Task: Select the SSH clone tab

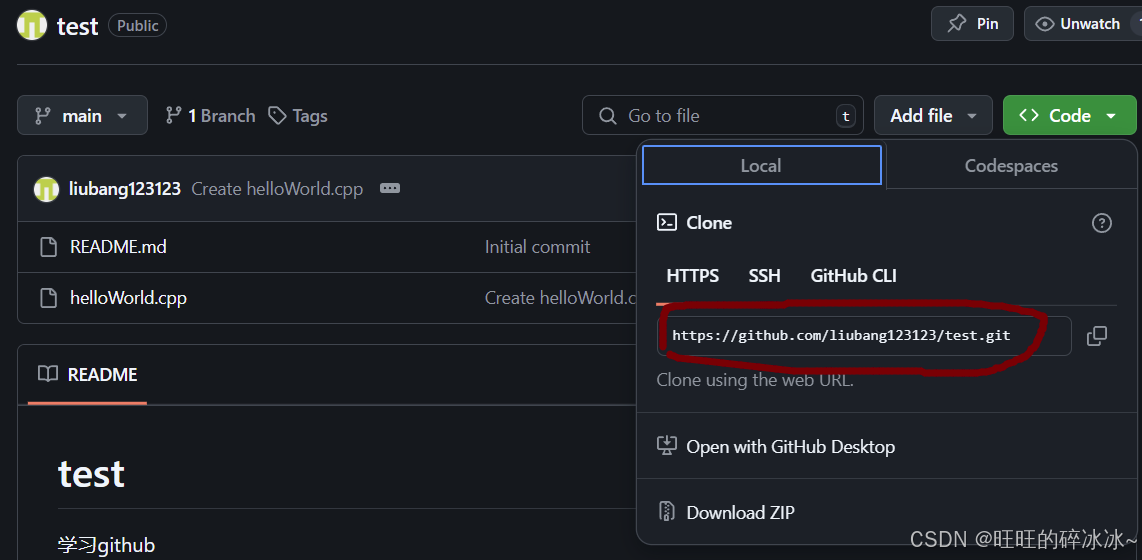Action: point(764,276)
